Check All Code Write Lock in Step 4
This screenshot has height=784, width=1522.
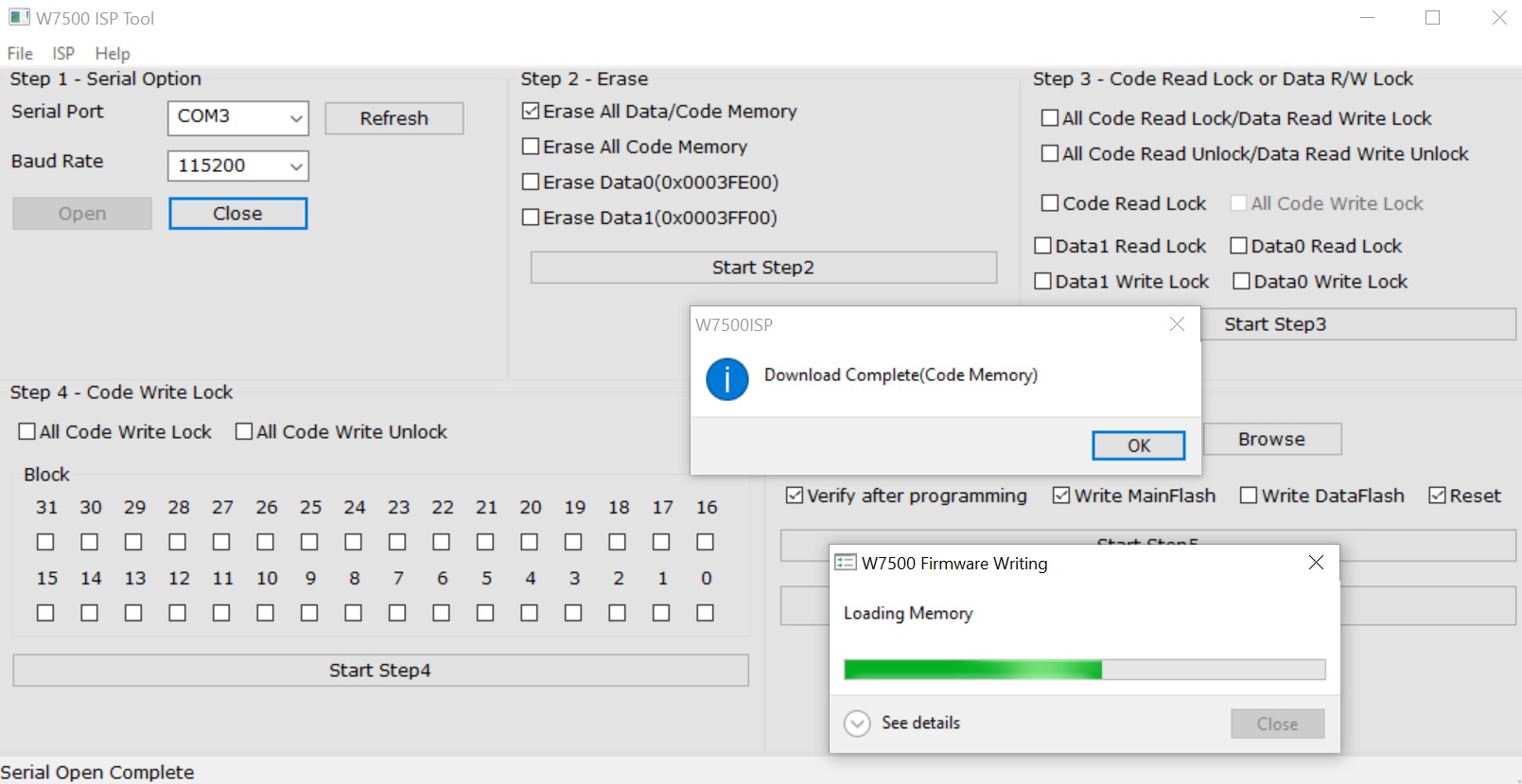click(27, 431)
